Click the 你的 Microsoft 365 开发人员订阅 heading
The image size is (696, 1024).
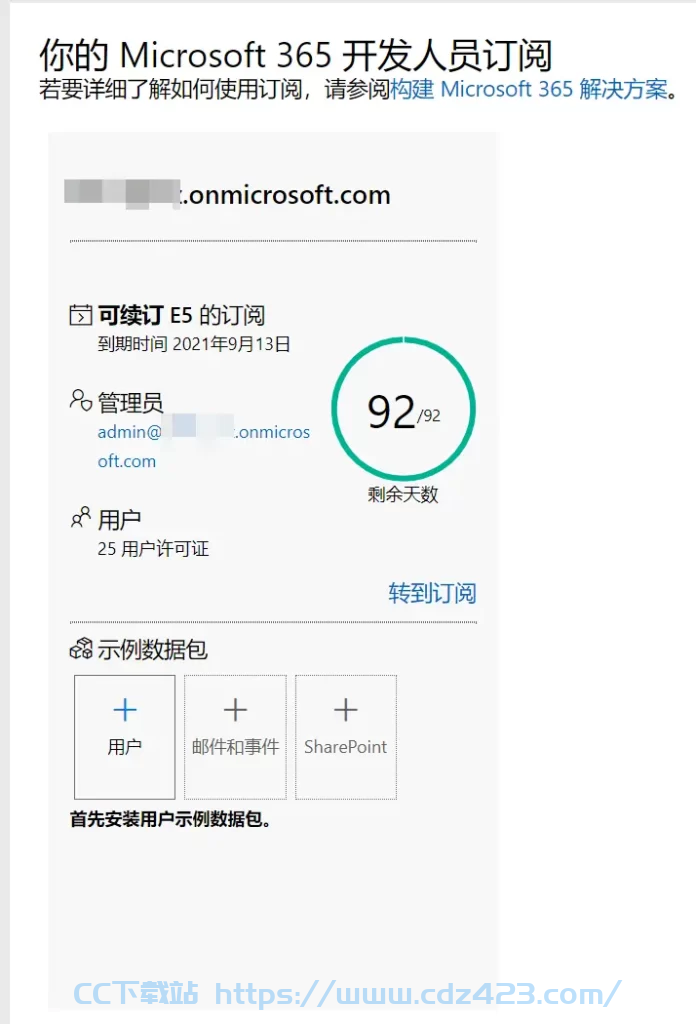pyautogui.click(x=296, y=54)
